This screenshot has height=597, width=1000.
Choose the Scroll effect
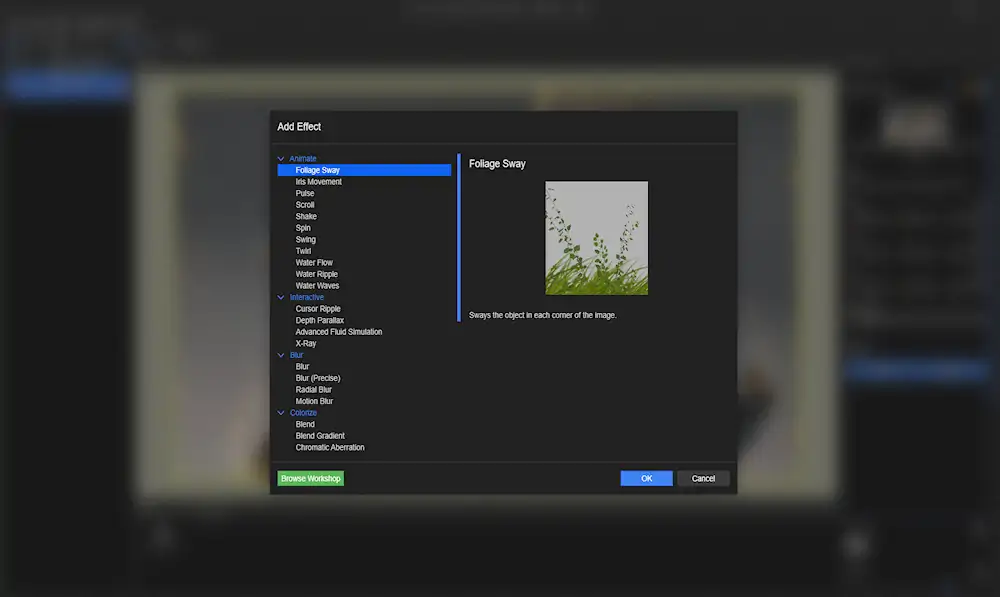pos(304,205)
